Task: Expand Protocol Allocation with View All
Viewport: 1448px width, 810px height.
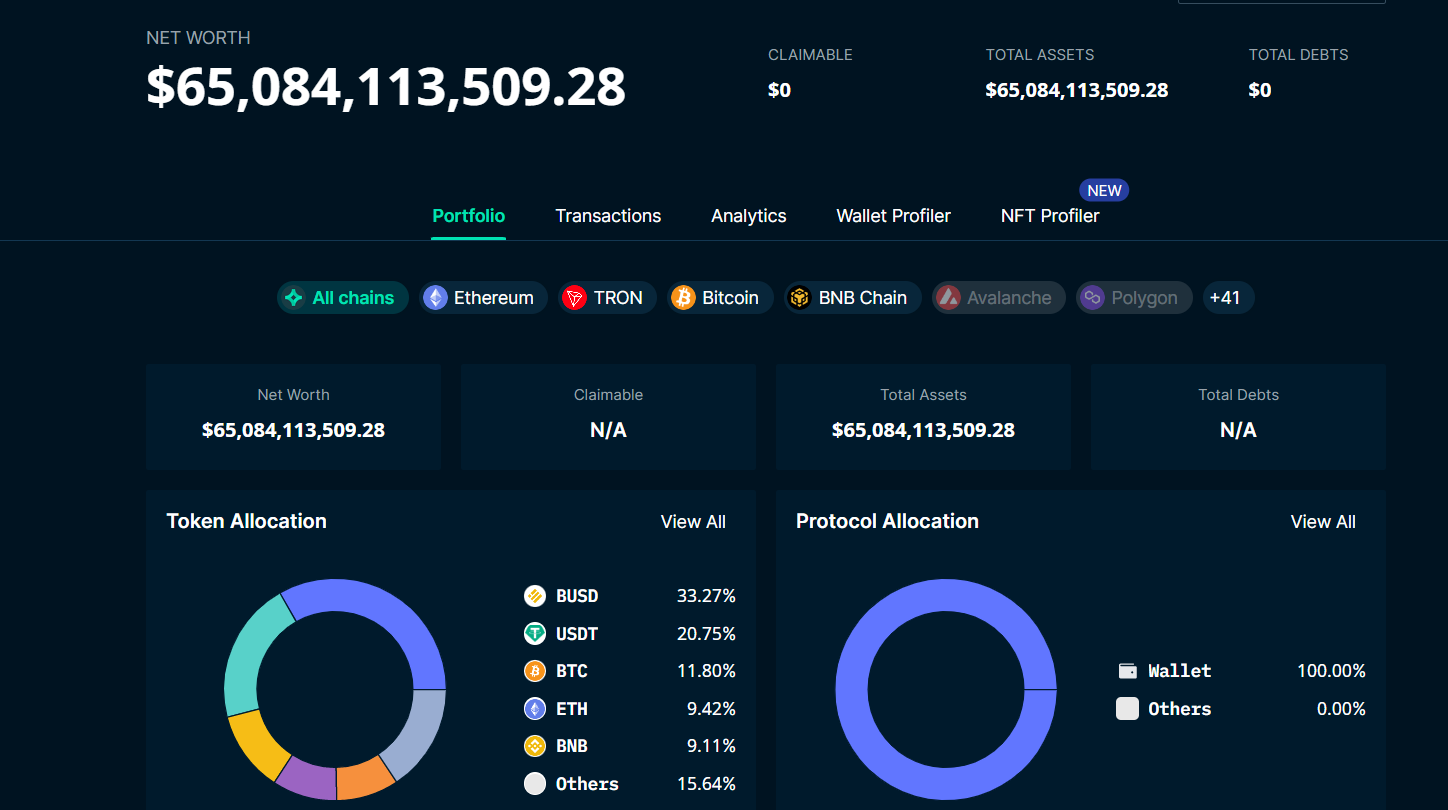Action: coord(1323,522)
